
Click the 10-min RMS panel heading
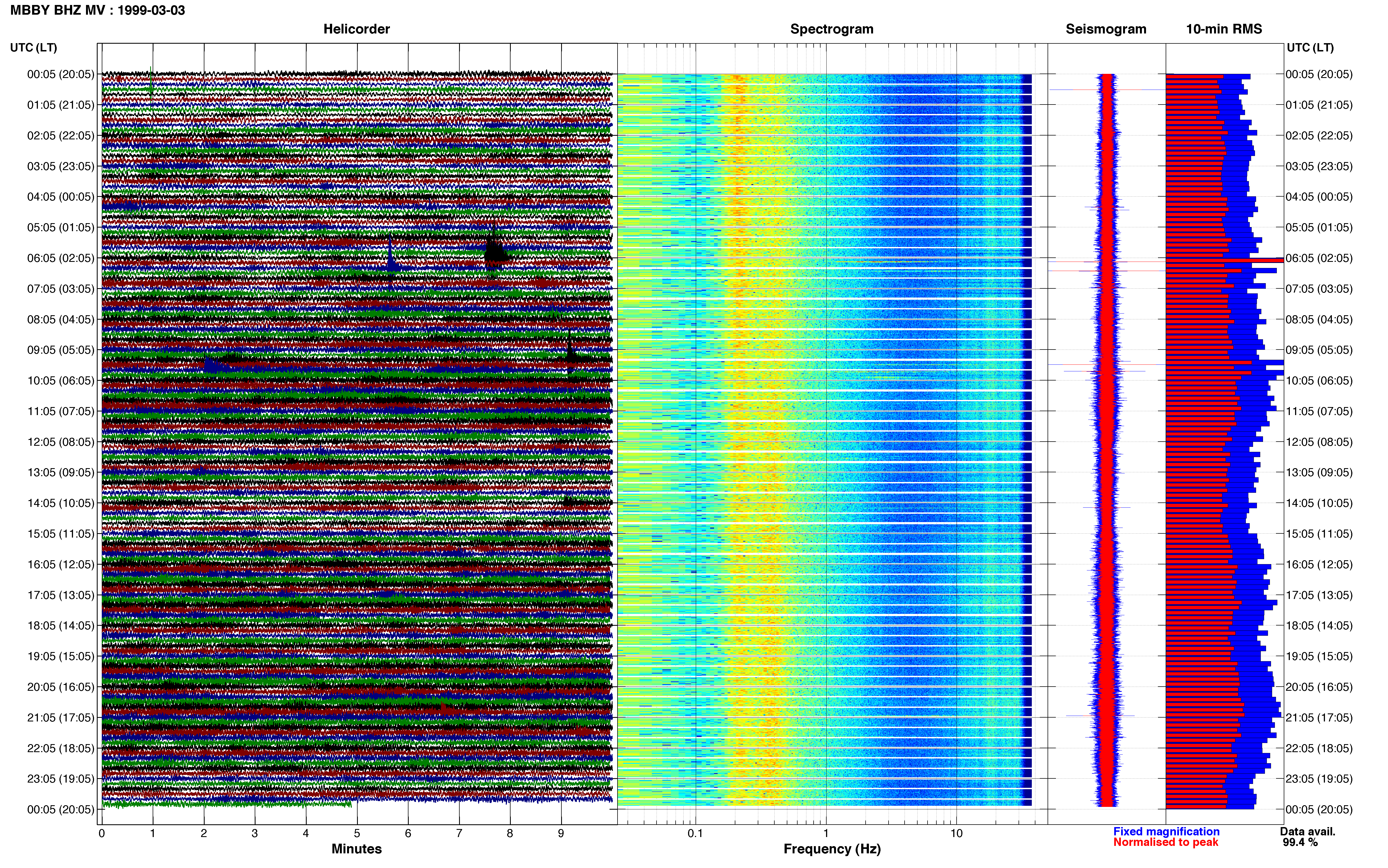[x=1224, y=29]
